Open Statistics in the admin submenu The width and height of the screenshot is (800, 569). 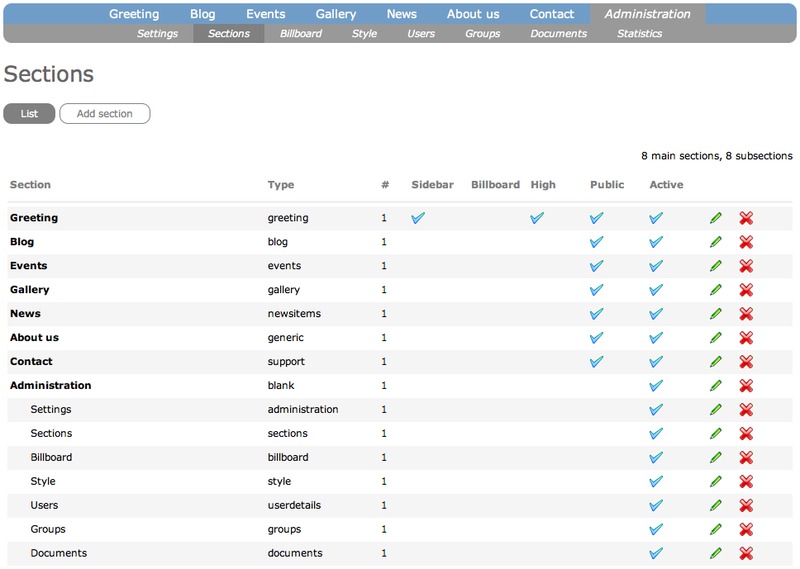pyautogui.click(x=639, y=34)
